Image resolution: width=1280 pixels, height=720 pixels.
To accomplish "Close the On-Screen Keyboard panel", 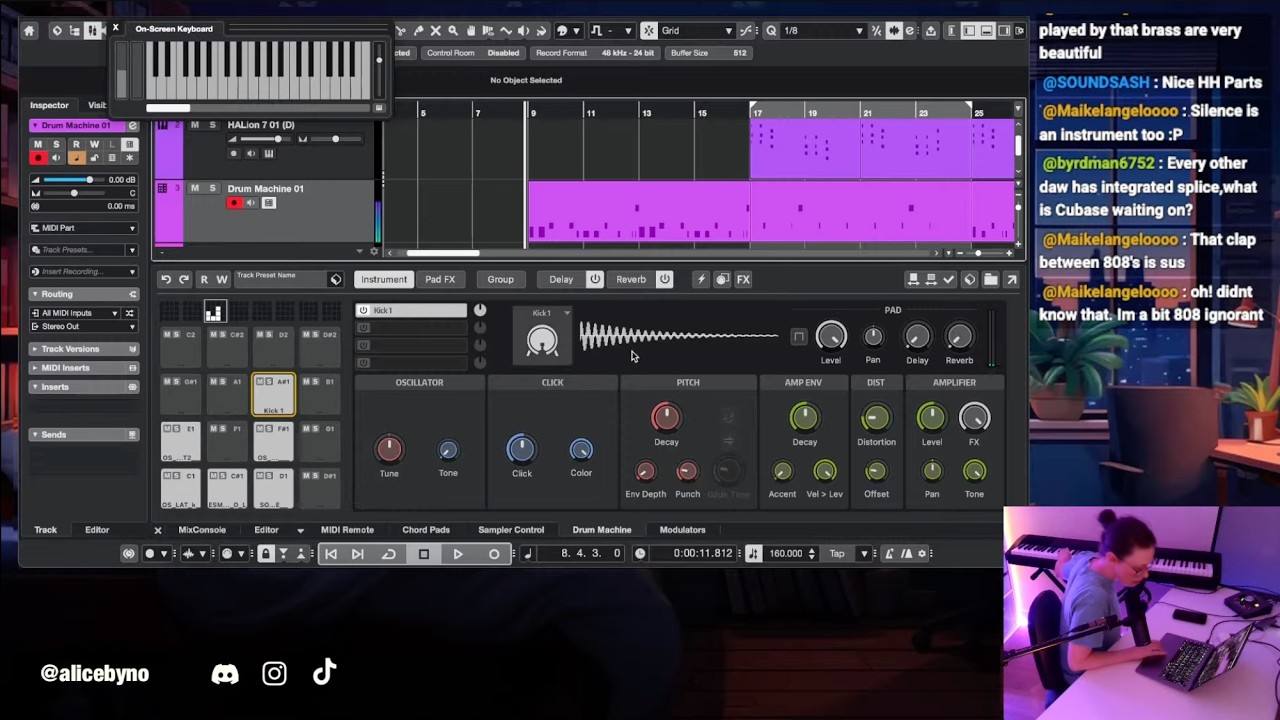I will point(116,28).
